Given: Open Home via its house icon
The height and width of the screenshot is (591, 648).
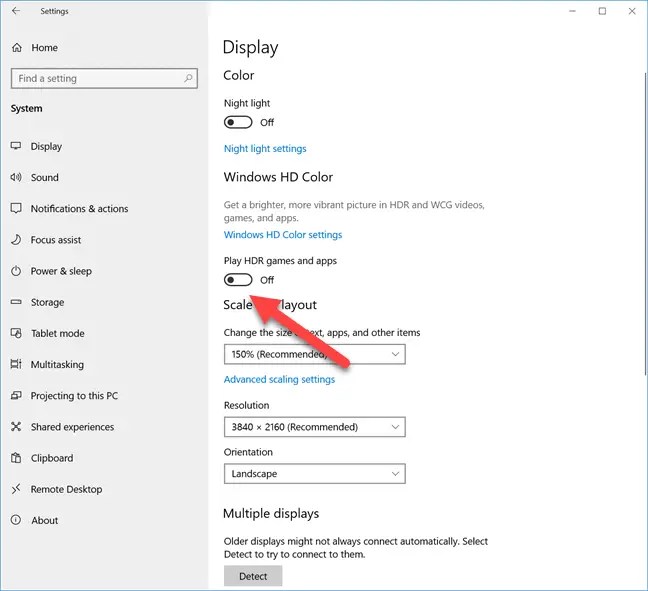Looking at the screenshot, I should tap(17, 48).
